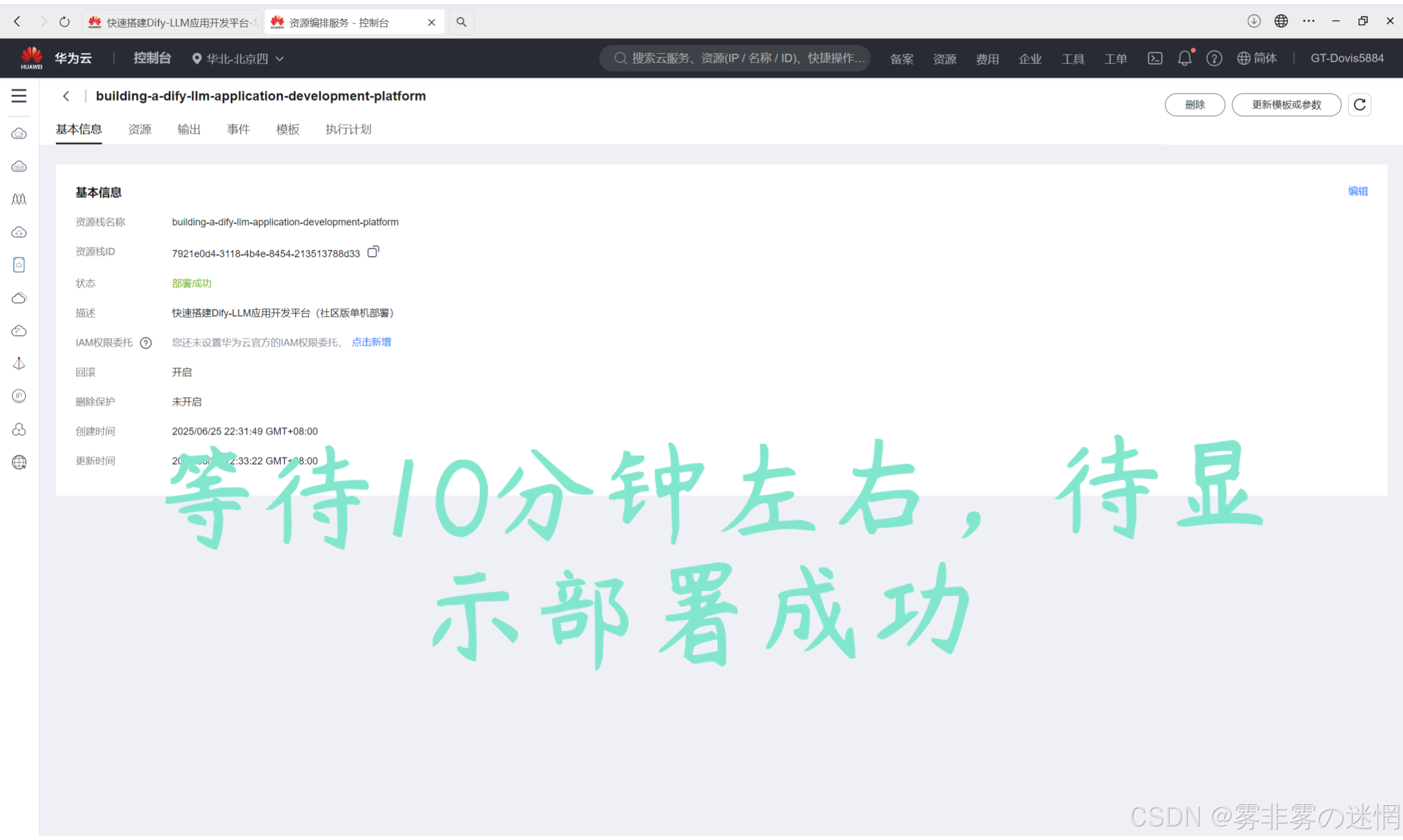Image resolution: width=1403 pixels, height=840 pixels.
Task: Open the 简体 language selector
Action: (1257, 58)
